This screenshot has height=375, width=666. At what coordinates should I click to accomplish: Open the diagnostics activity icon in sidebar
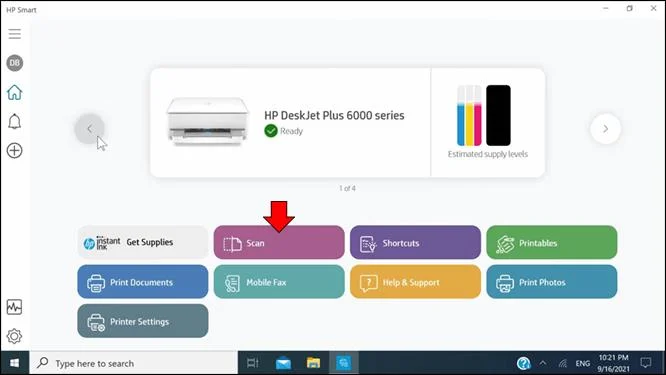click(x=14, y=307)
